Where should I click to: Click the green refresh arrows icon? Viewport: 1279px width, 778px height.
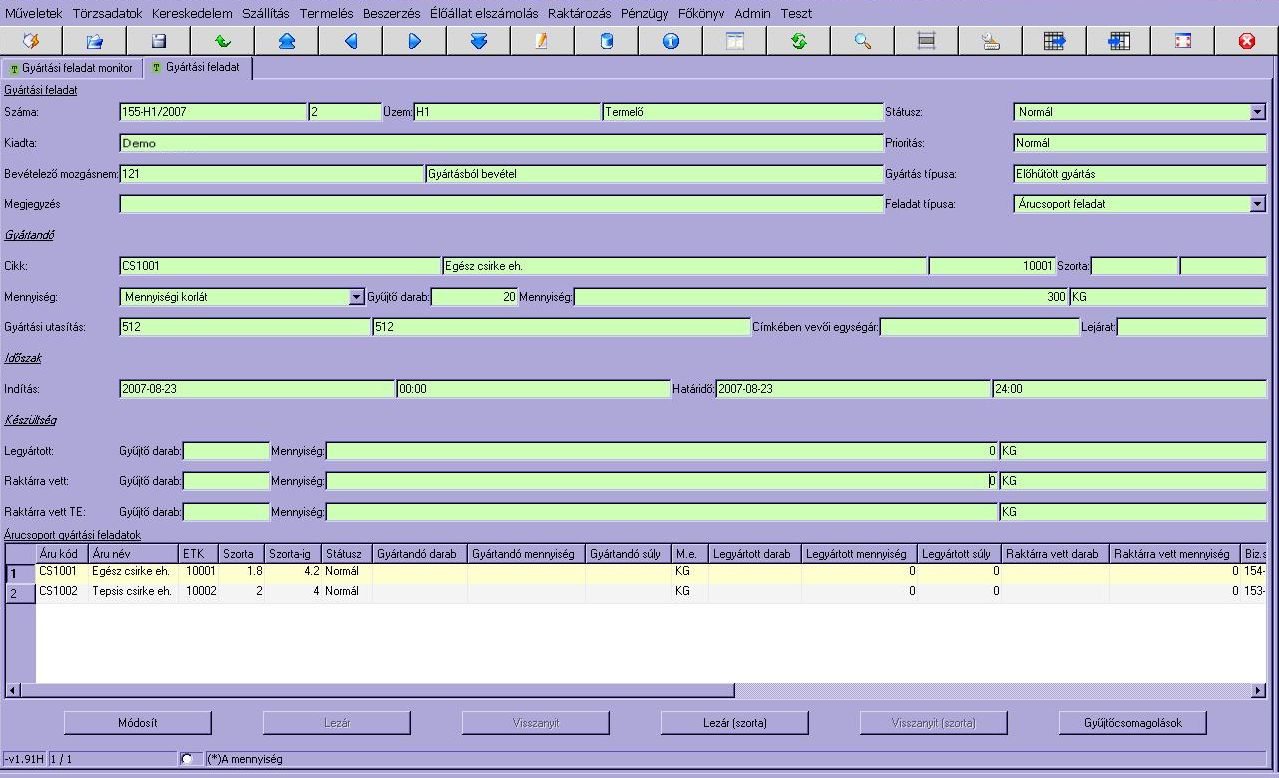(798, 41)
